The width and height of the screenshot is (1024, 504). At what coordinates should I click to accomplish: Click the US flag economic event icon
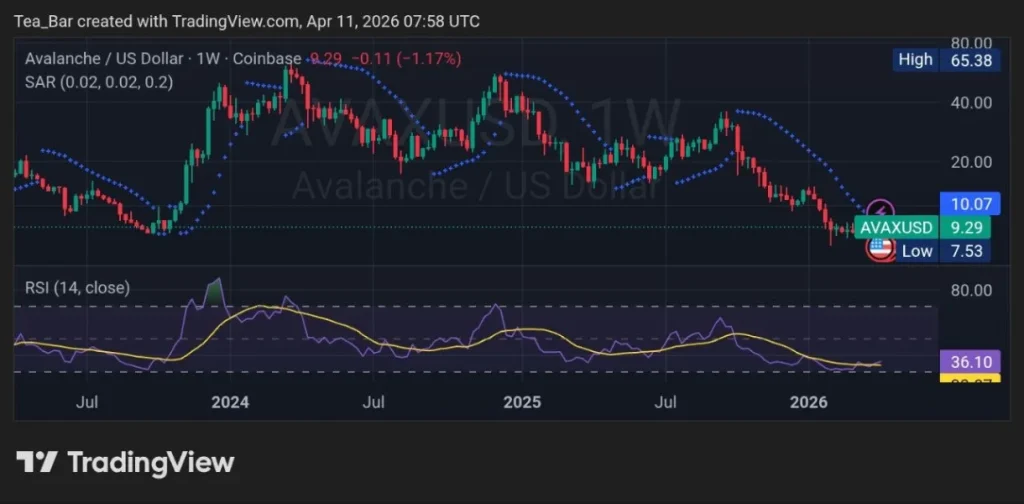click(x=880, y=249)
